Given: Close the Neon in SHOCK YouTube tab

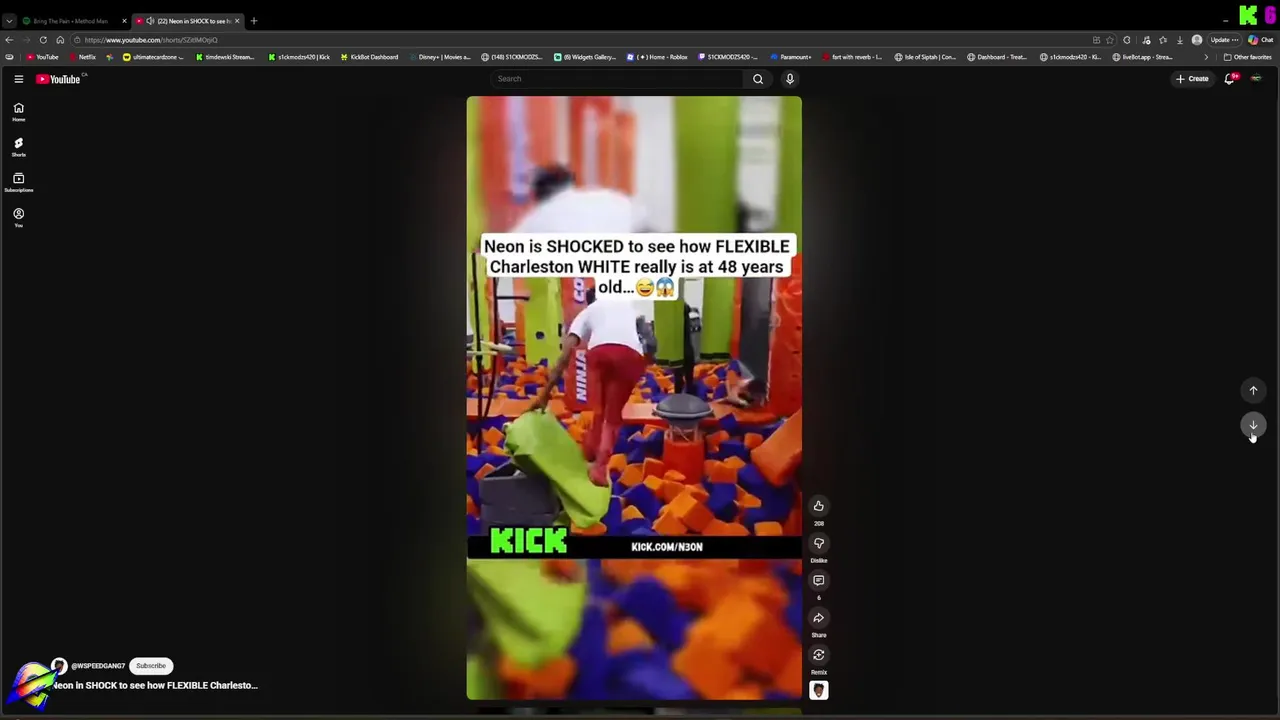Looking at the screenshot, I should coord(237,21).
